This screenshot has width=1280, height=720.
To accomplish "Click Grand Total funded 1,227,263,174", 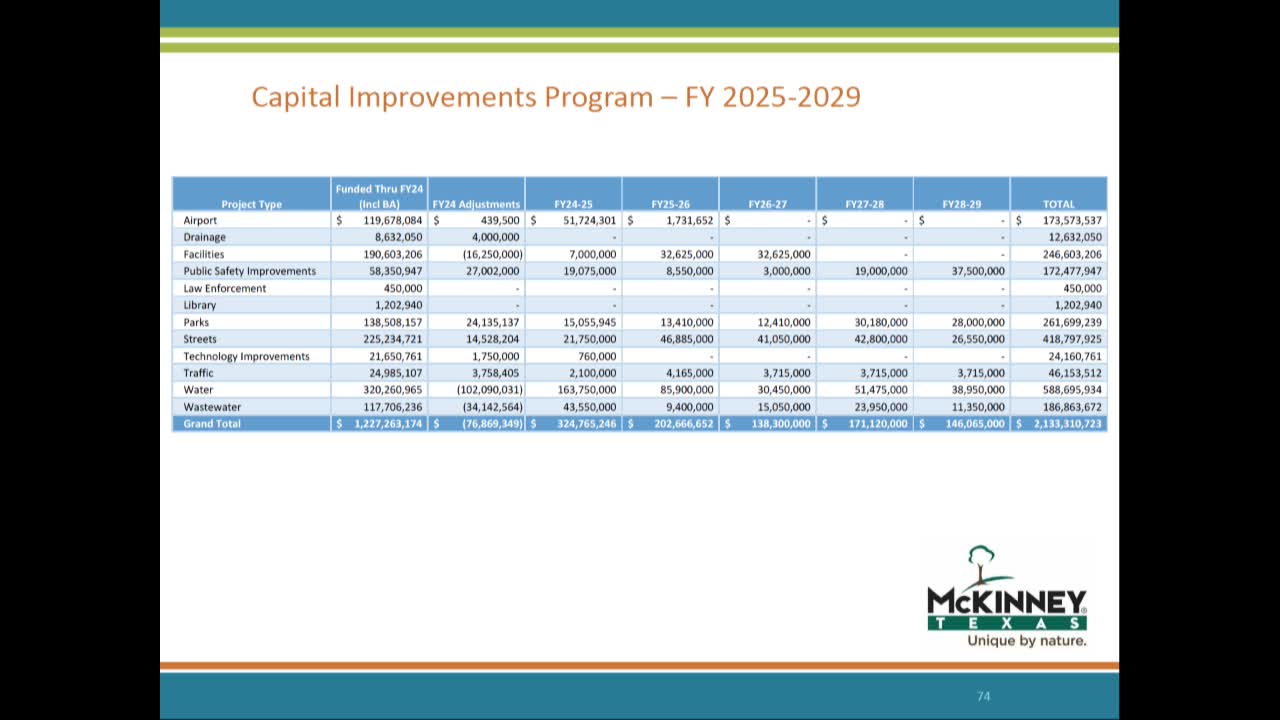I will point(388,424).
